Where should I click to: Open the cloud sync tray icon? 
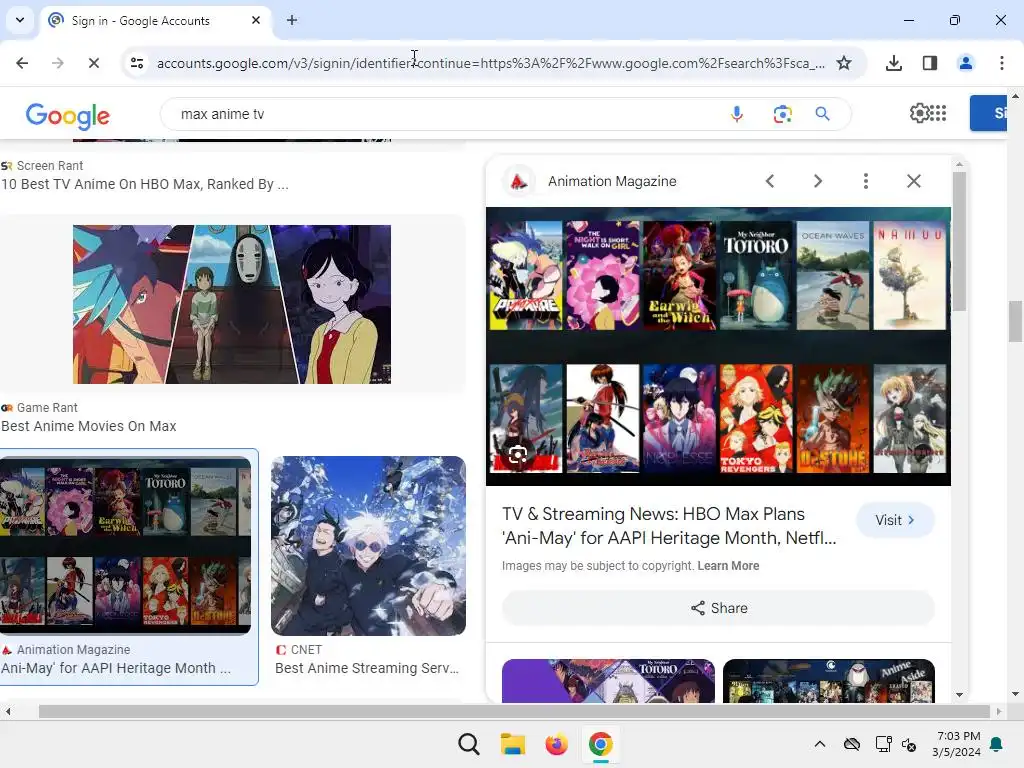(x=852, y=744)
